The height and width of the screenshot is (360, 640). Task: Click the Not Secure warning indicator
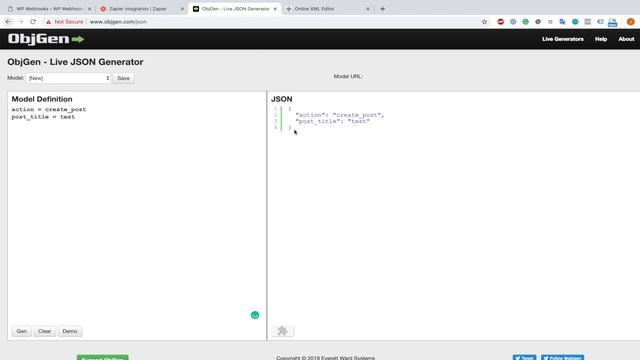pyautogui.click(x=64, y=22)
